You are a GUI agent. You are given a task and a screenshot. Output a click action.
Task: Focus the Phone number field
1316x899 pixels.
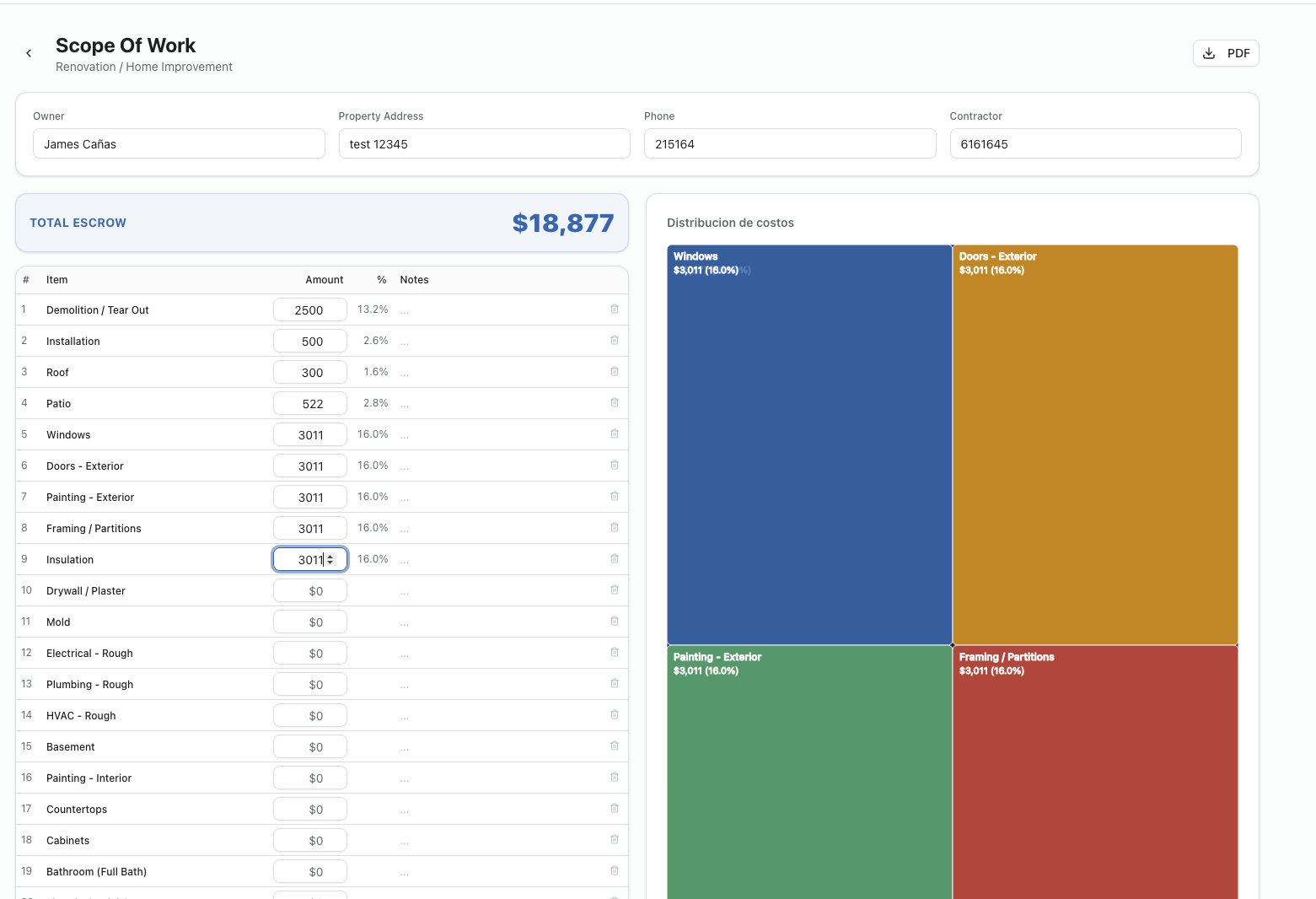point(789,144)
